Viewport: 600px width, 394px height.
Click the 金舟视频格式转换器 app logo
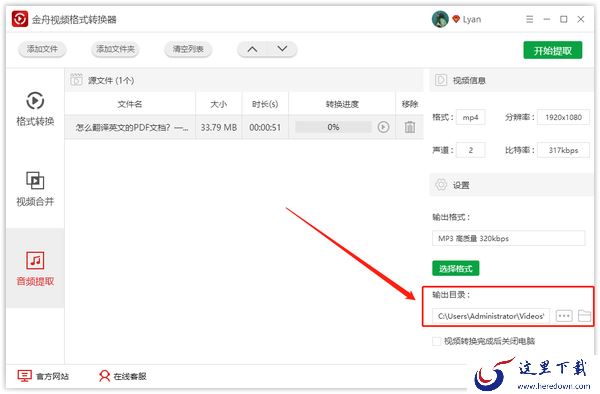[x=20, y=19]
